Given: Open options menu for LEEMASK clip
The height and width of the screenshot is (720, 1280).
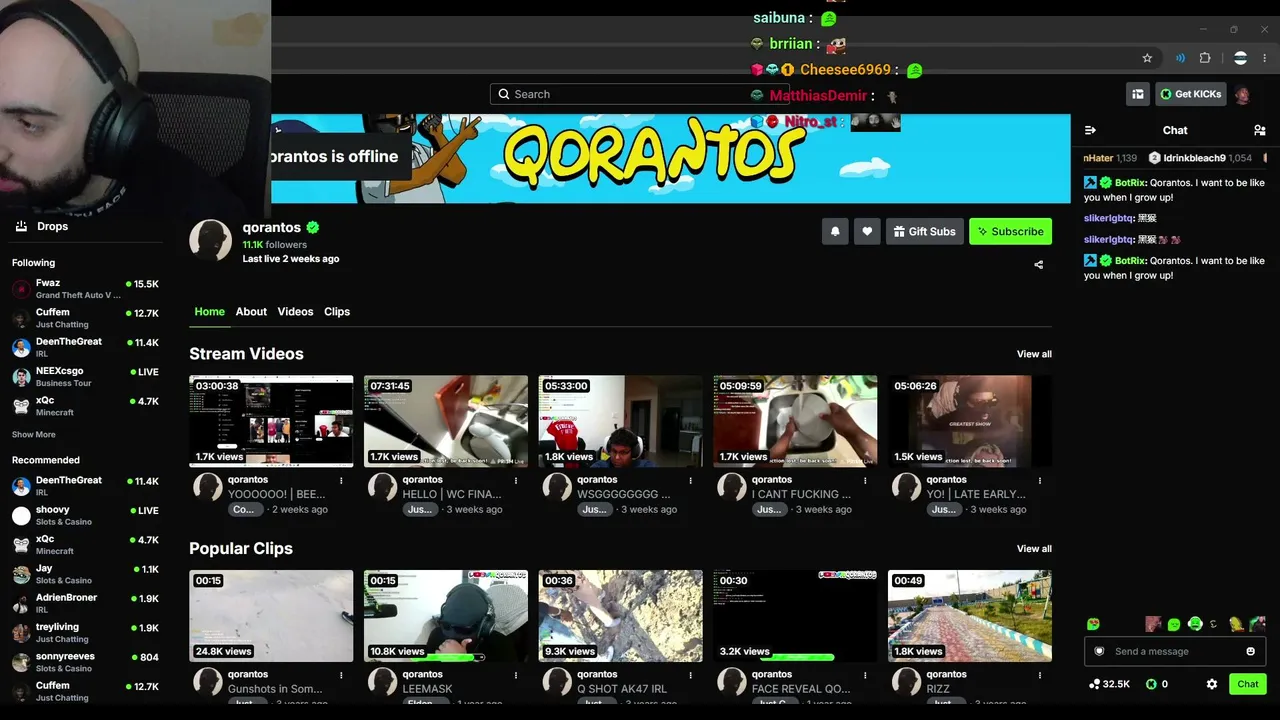Looking at the screenshot, I should pos(515,675).
